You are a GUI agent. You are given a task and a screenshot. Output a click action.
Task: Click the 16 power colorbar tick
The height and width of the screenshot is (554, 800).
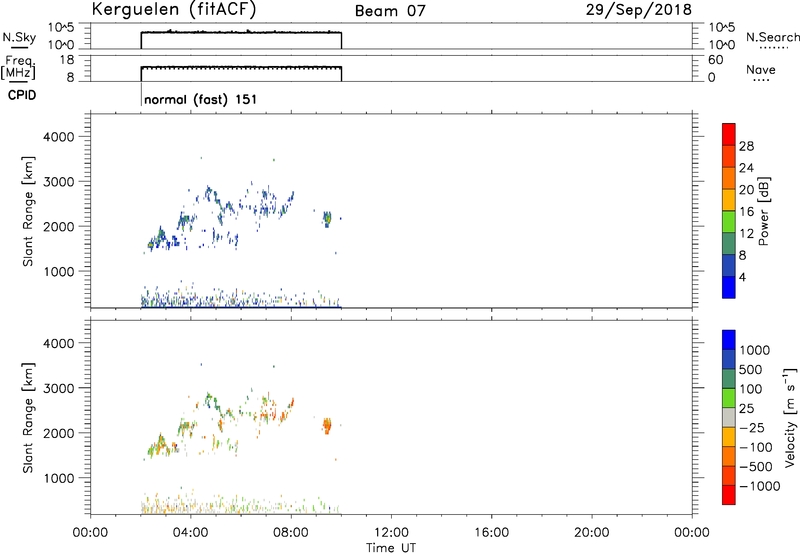pos(746,212)
